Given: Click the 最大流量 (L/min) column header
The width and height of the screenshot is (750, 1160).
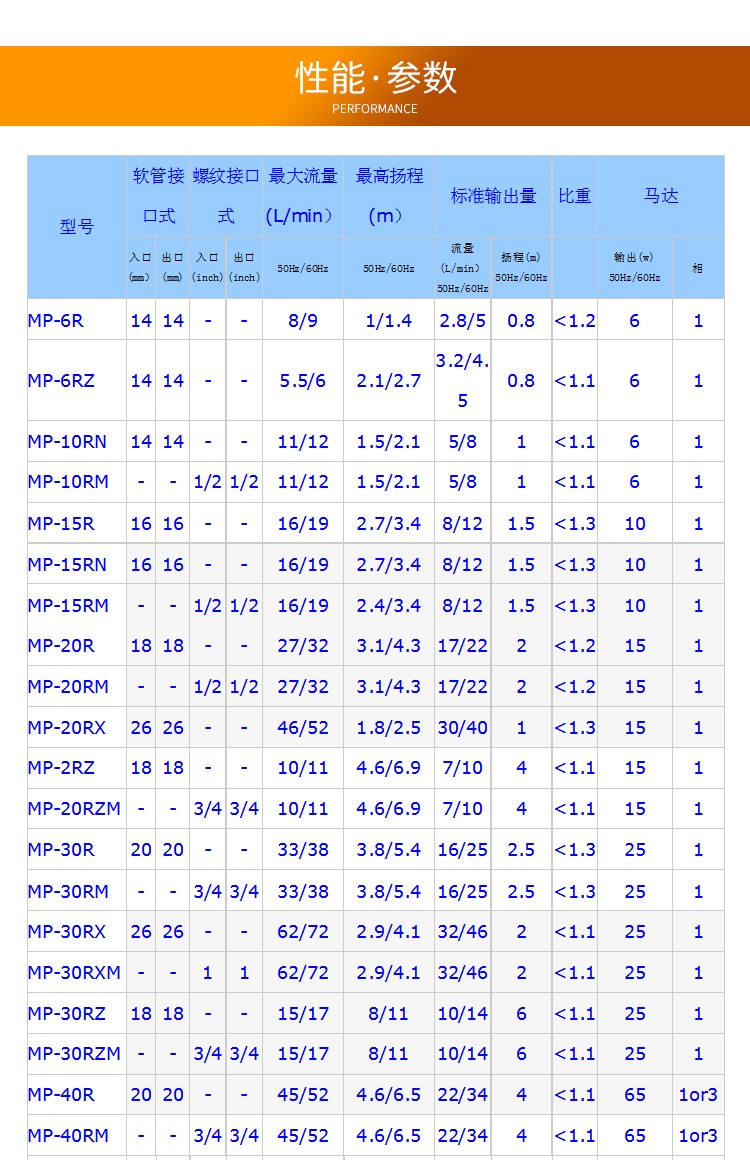Looking at the screenshot, I should point(302,196).
